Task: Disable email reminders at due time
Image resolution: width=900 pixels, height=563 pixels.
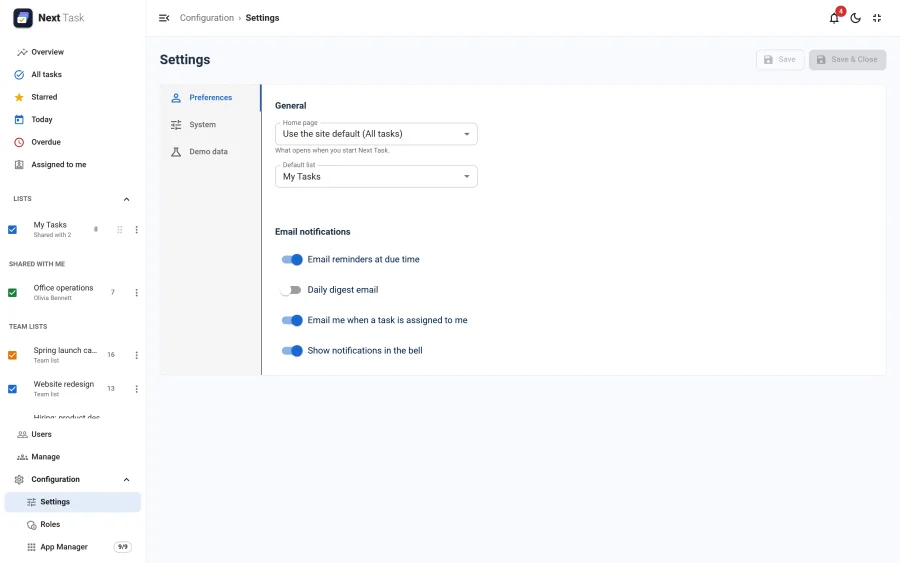Action: 292,260
